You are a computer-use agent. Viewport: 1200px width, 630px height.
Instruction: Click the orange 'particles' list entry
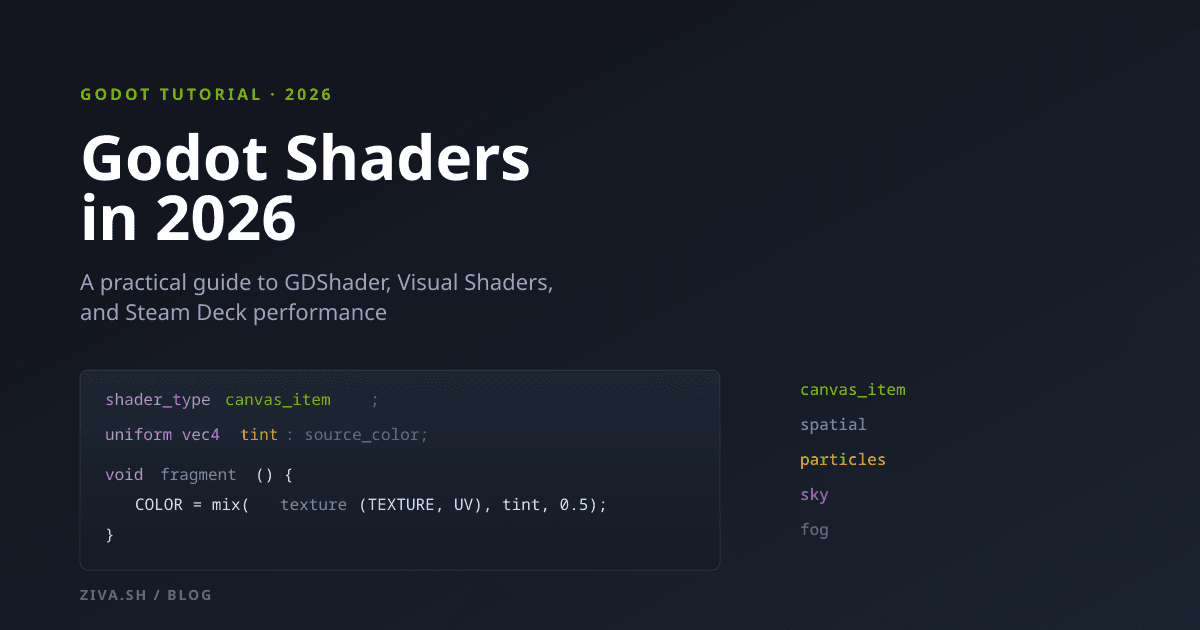pos(843,460)
